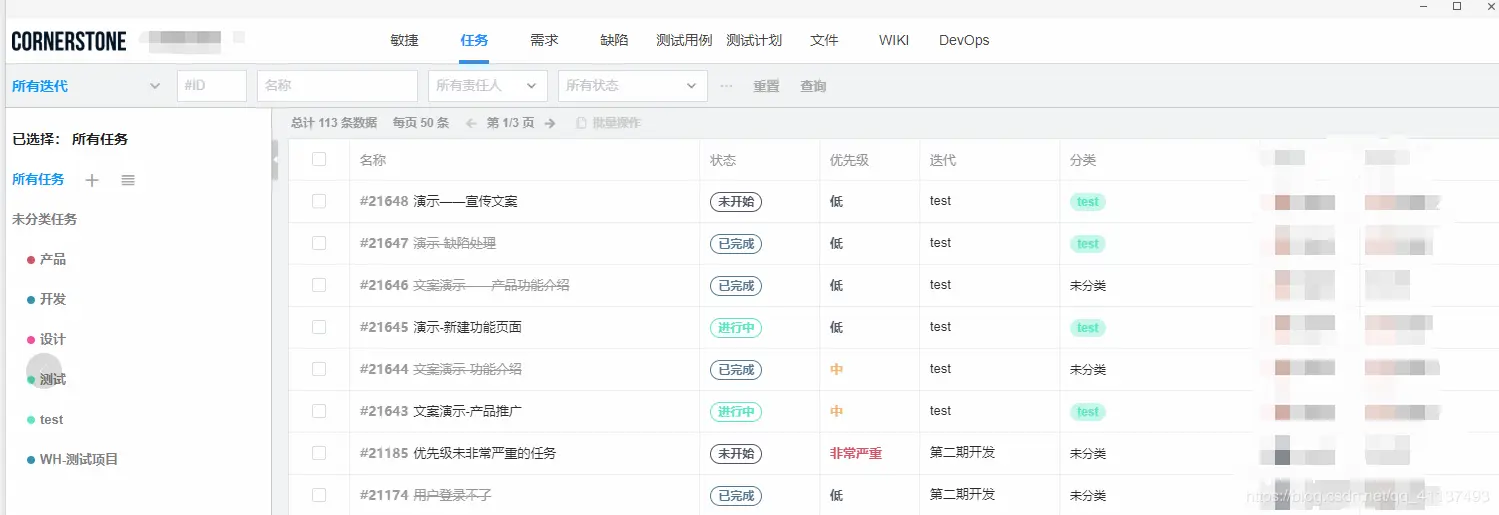Focus the 名称 name search field
This screenshot has height=515, width=1499.
pyautogui.click(x=337, y=86)
